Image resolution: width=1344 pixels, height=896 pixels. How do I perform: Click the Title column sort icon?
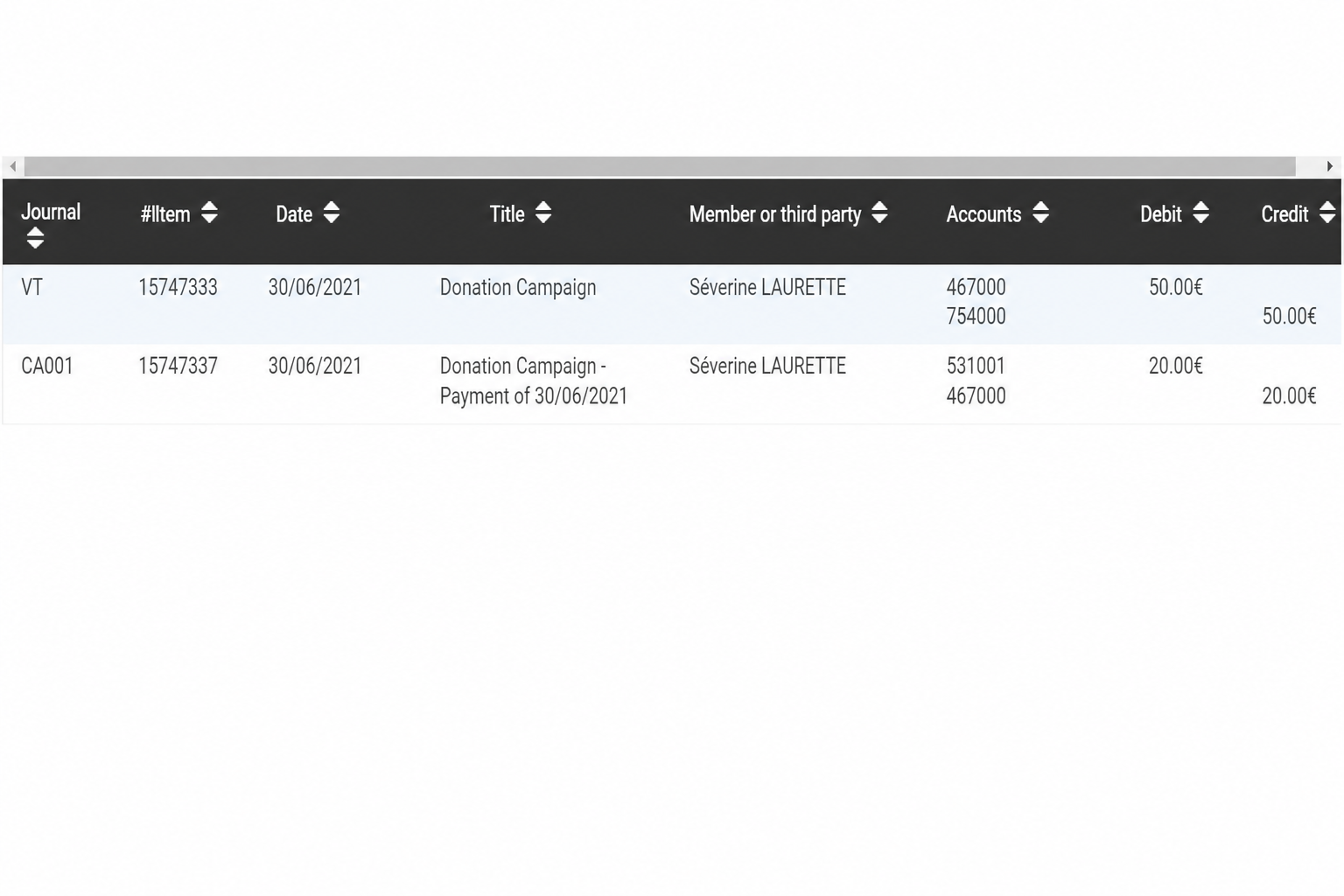[x=543, y=213]
